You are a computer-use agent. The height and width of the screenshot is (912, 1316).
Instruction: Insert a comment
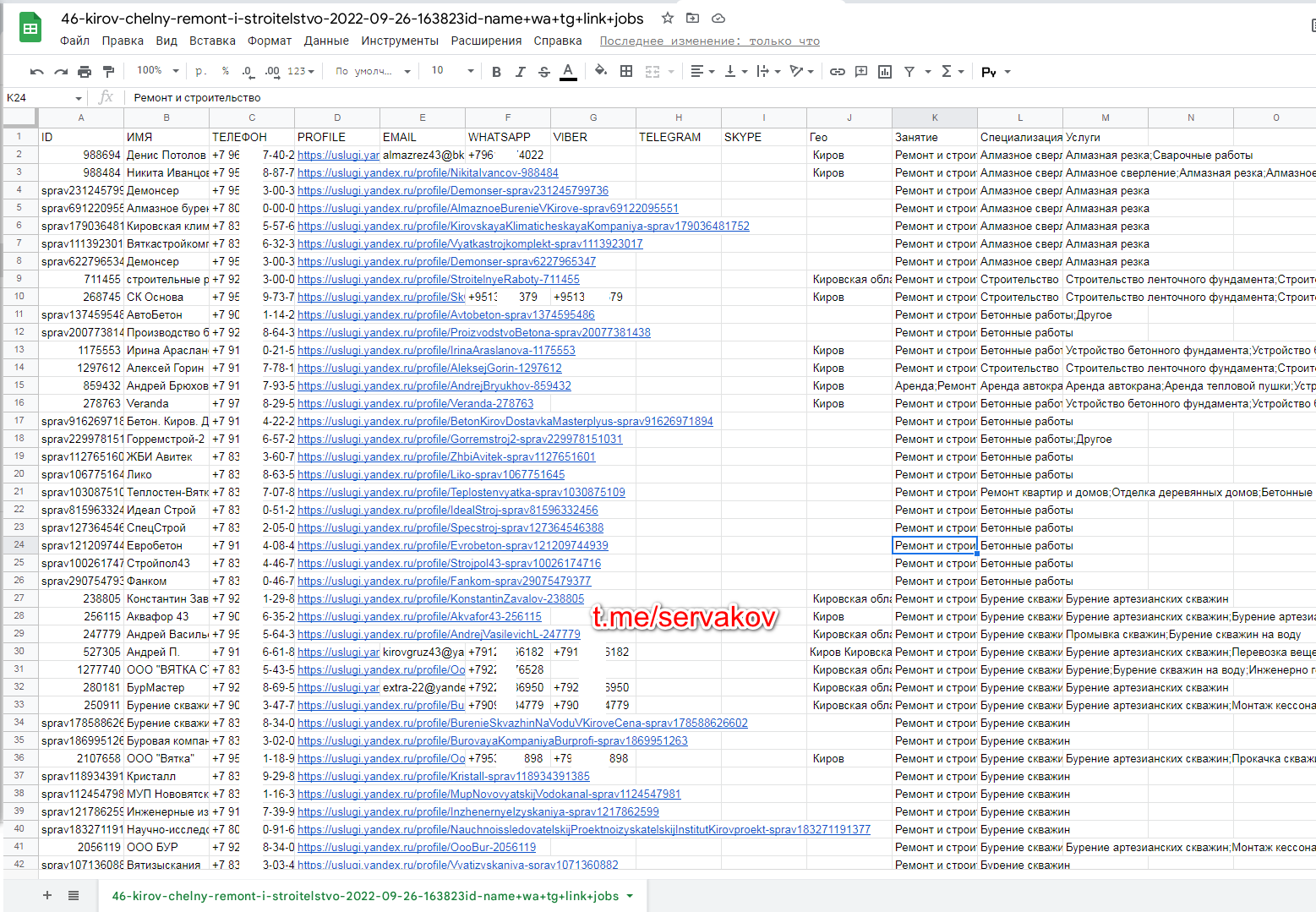(x=861, y=72)
